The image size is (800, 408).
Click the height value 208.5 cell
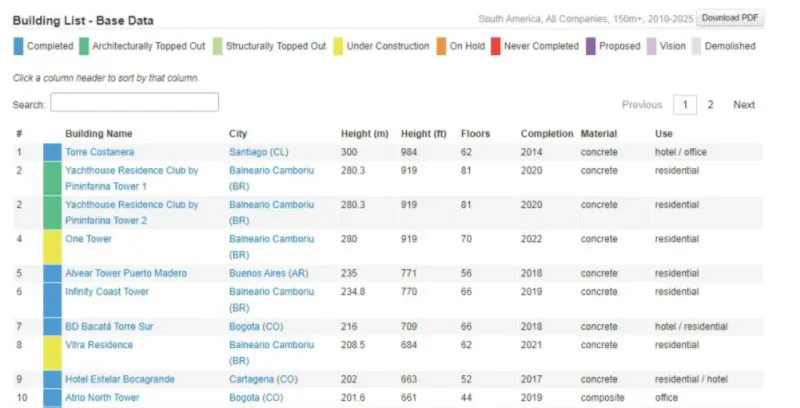tap(353, 345)
